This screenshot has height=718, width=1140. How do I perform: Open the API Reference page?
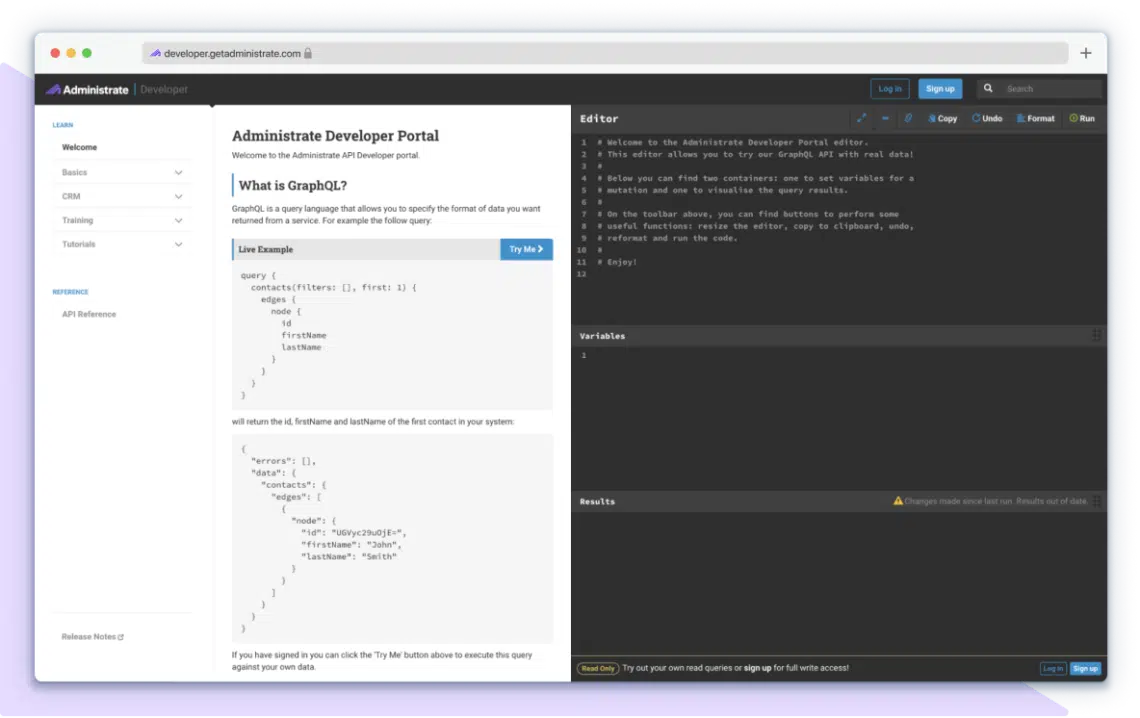89,315
